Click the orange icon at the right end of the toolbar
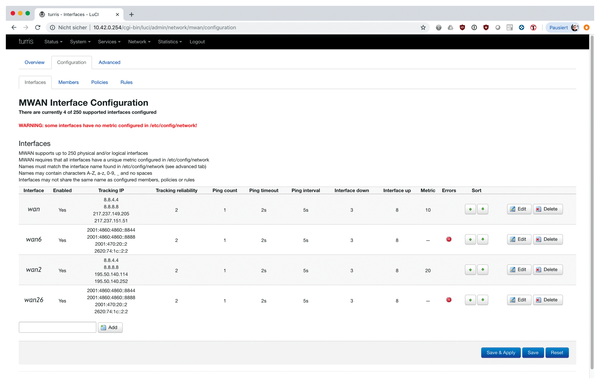This screenshot has width=600, height=384. tap(587, 28)
